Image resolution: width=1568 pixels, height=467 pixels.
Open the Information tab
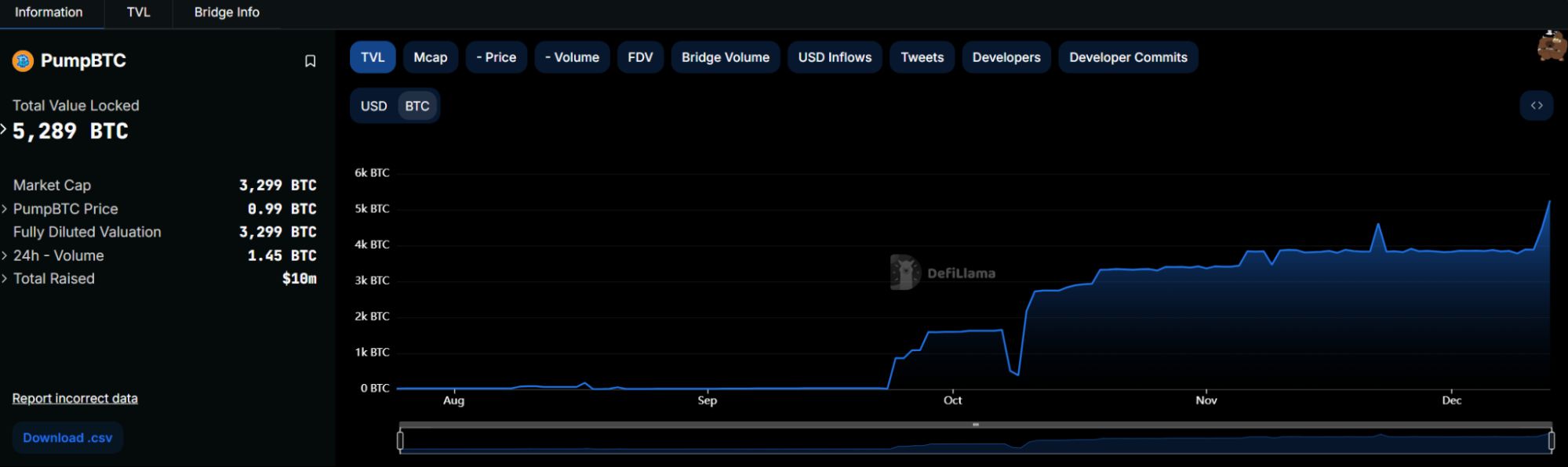pyautogui.click(x=49, y=13)
